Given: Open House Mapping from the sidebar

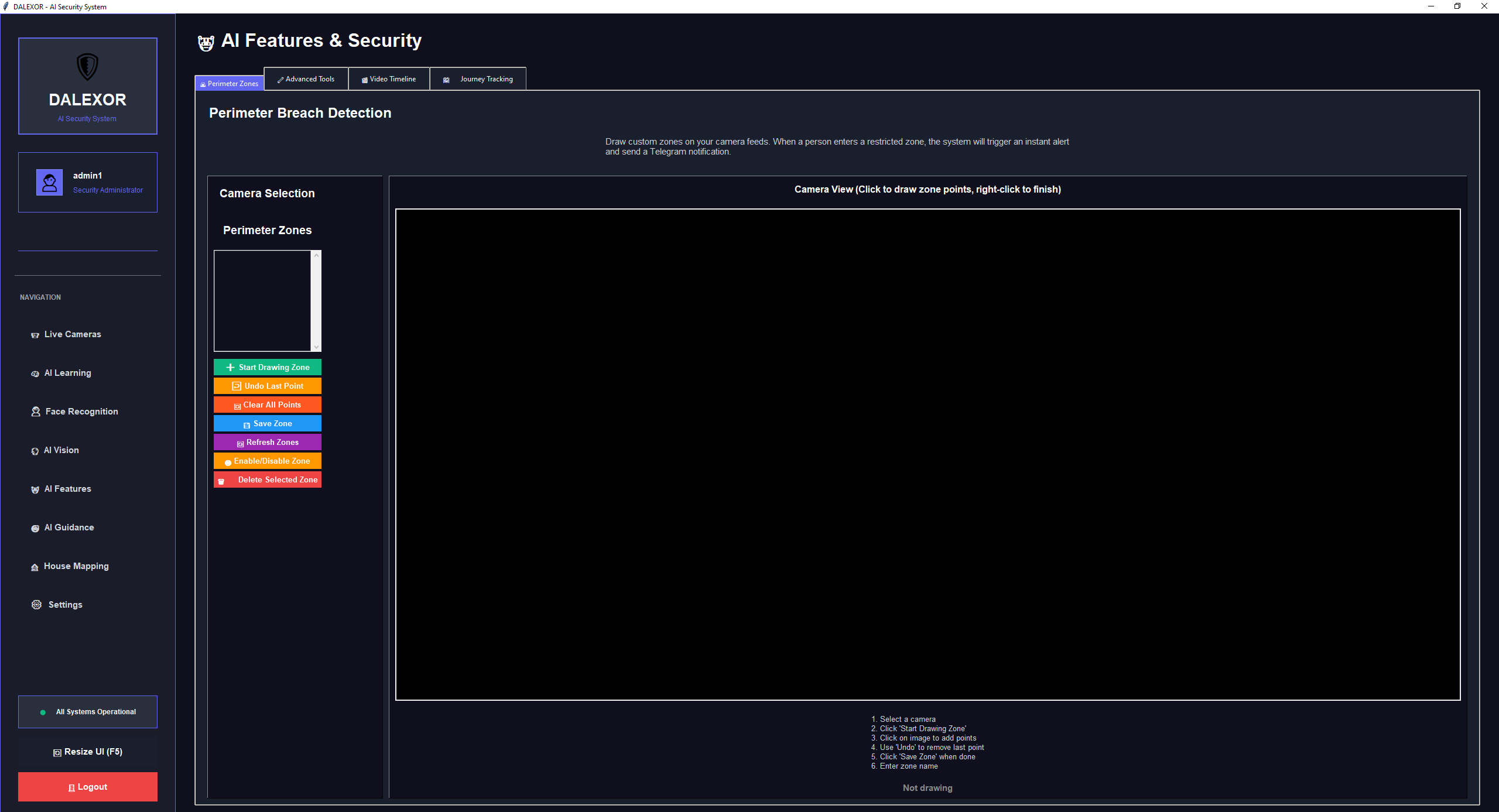Looking at the screenshot, I should coord(76,566).
